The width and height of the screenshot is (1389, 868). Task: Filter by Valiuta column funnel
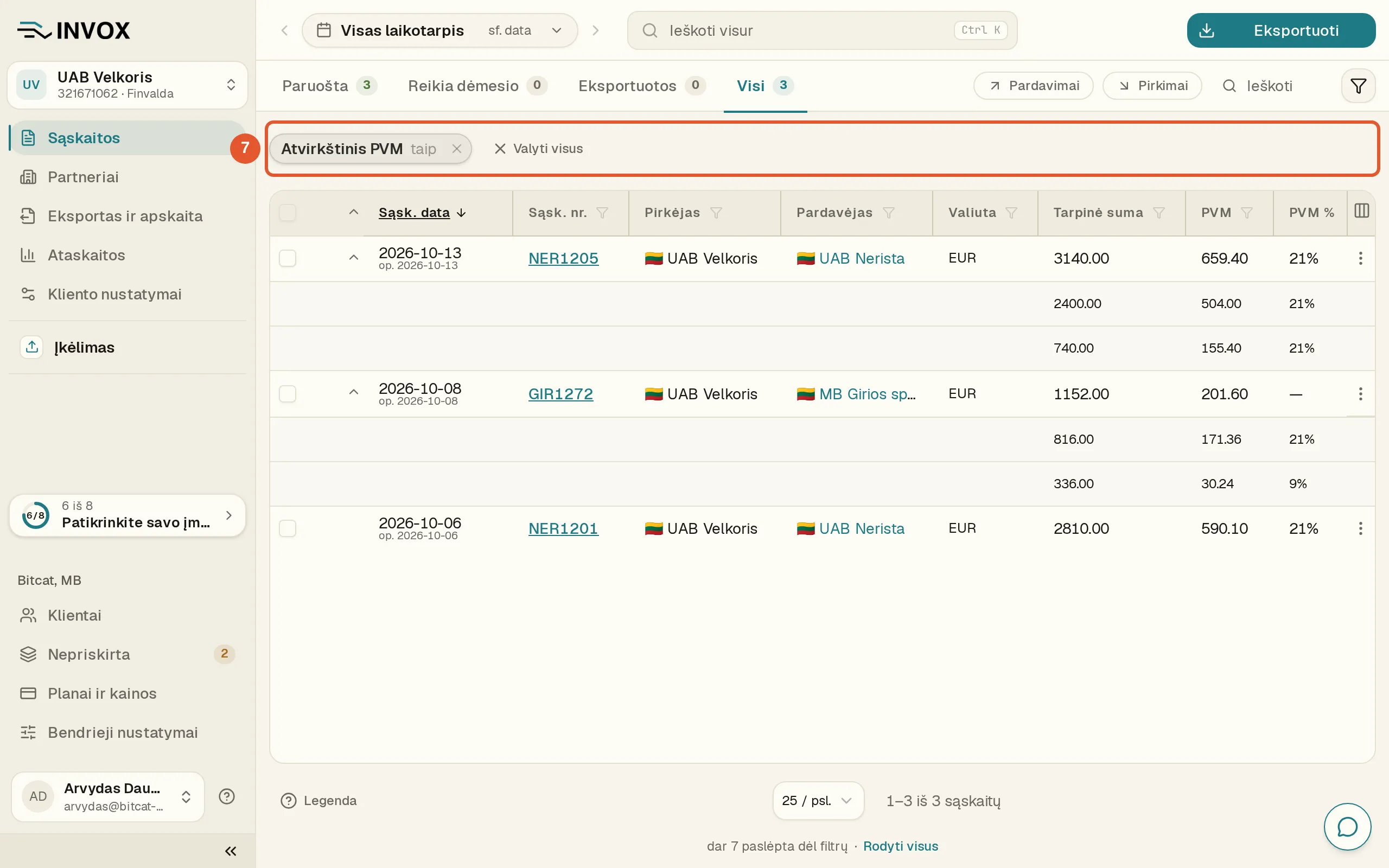pos(1011,213)
